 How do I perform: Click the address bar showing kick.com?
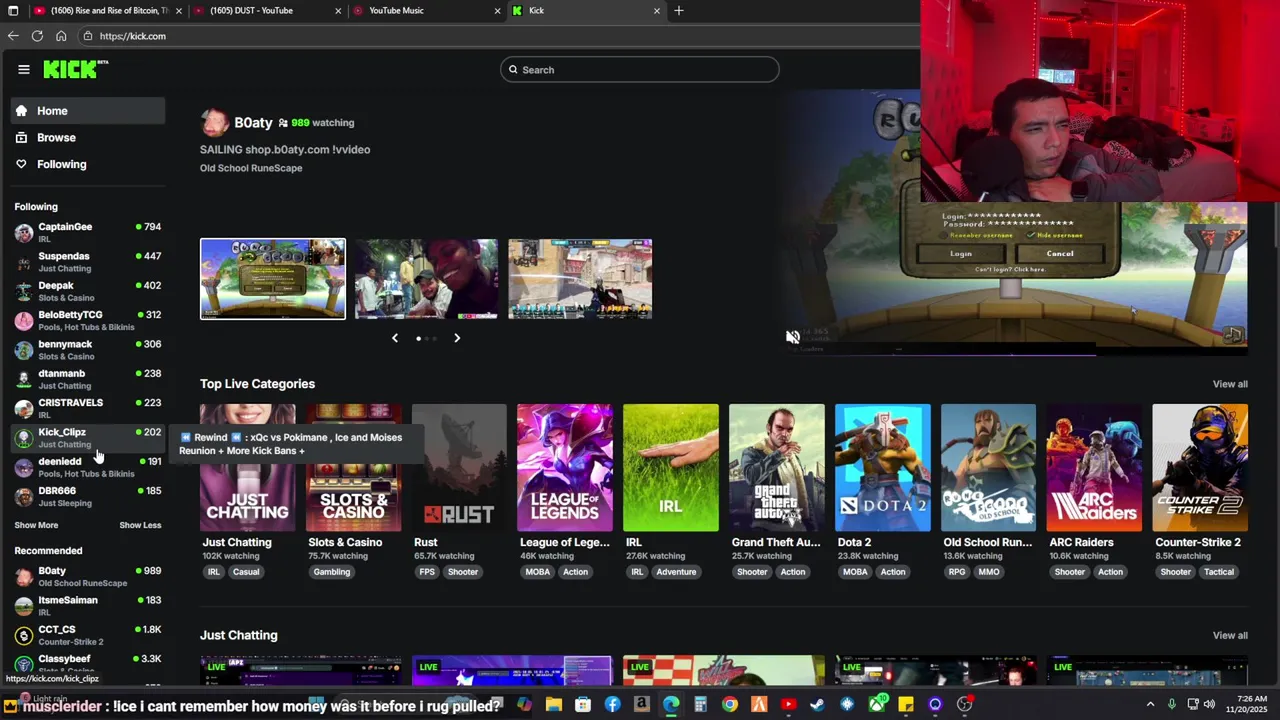point(500,36)
